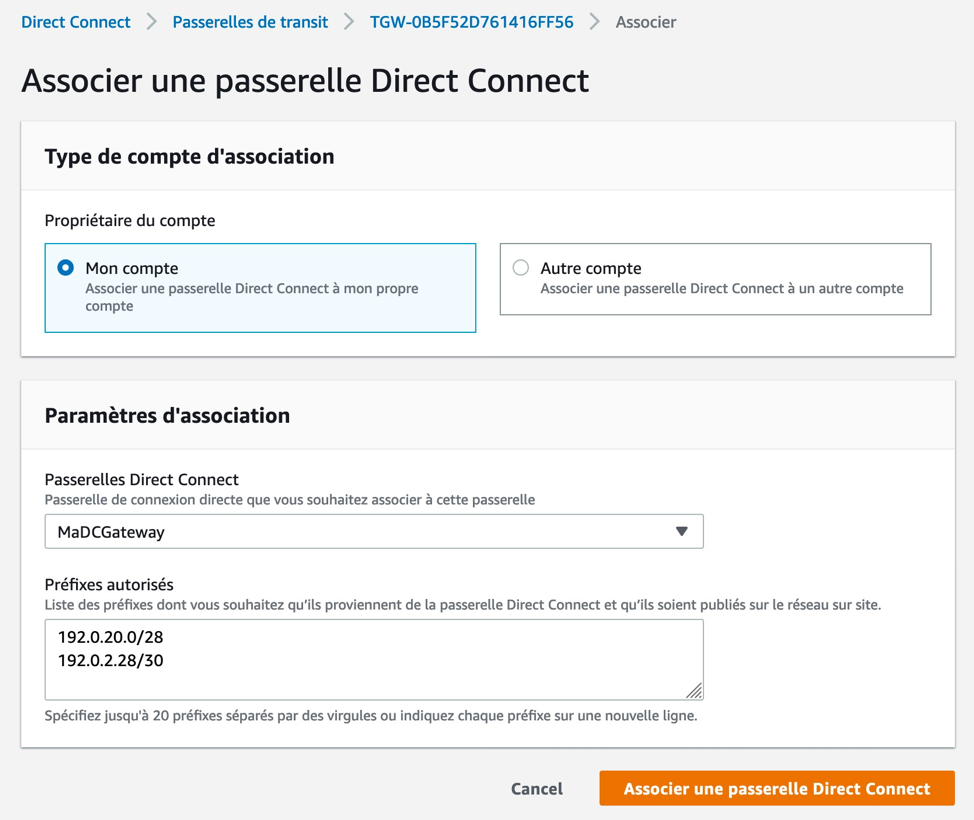
Task: Click chevron after Direct Connect breadcrumb
Action: pyautogui.click(x=152, y=22)
